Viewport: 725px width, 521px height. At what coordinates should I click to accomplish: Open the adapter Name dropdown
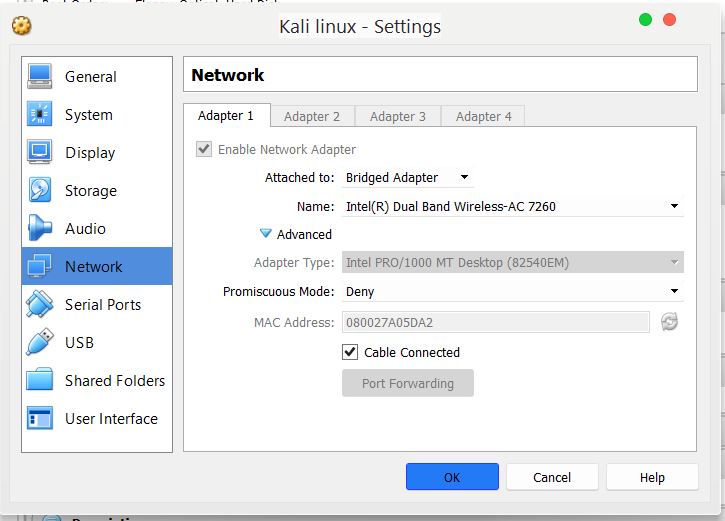pos(513,206)
